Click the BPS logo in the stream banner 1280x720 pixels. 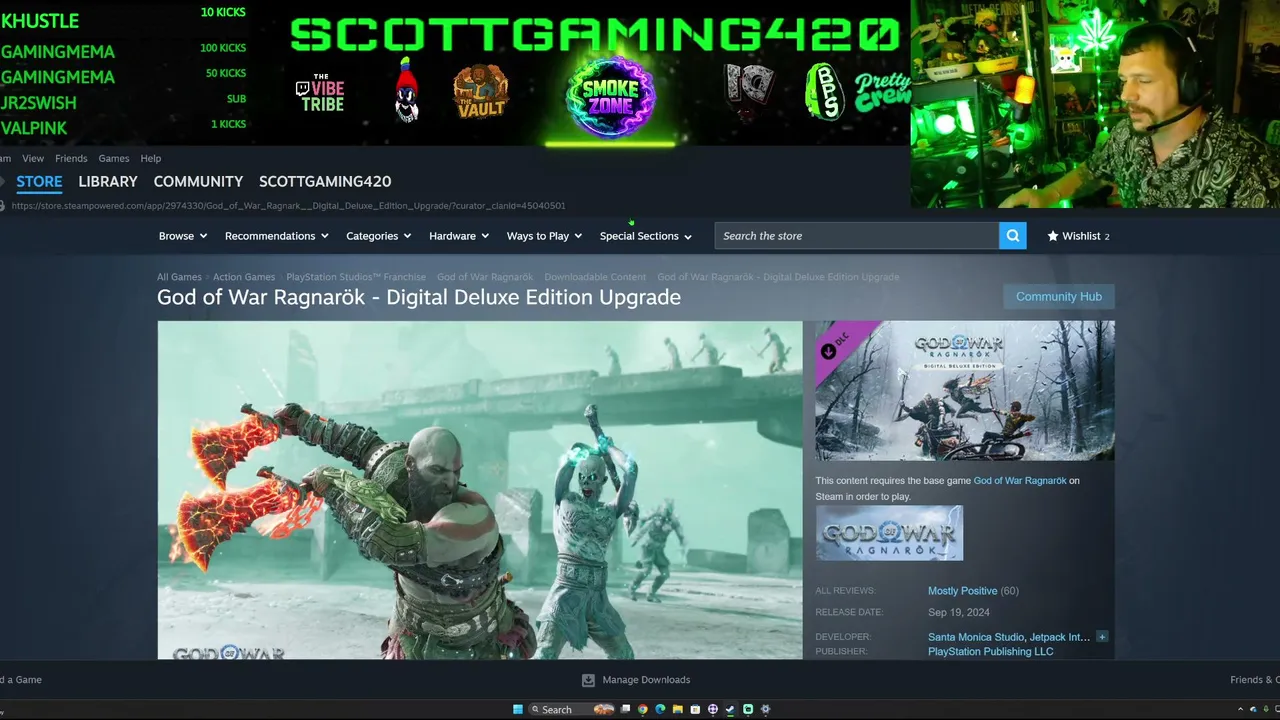coord(825,92)
